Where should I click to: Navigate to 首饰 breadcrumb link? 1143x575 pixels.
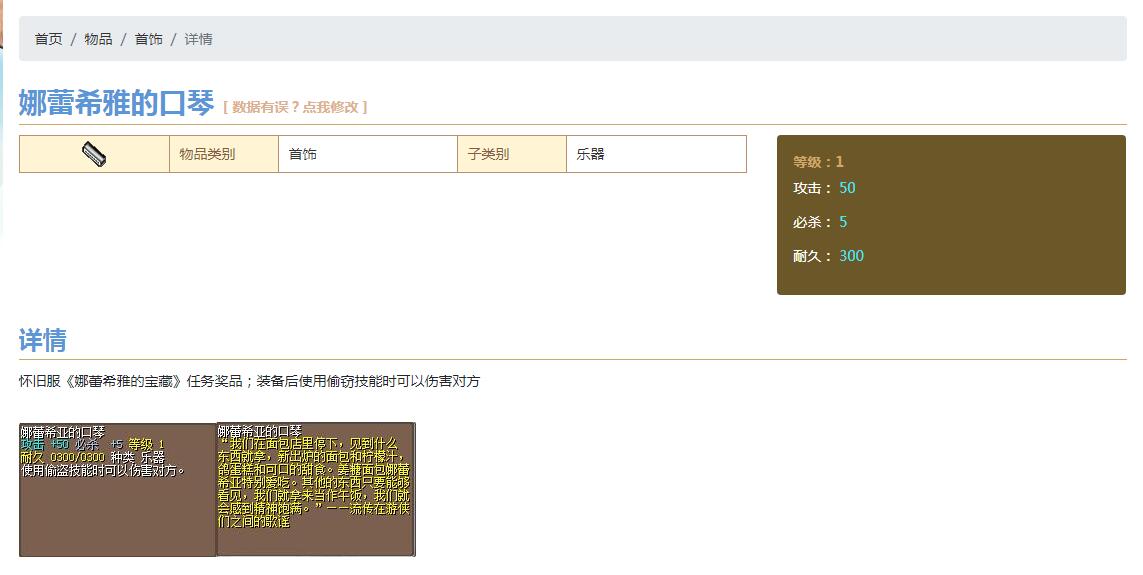coord(148,39)
